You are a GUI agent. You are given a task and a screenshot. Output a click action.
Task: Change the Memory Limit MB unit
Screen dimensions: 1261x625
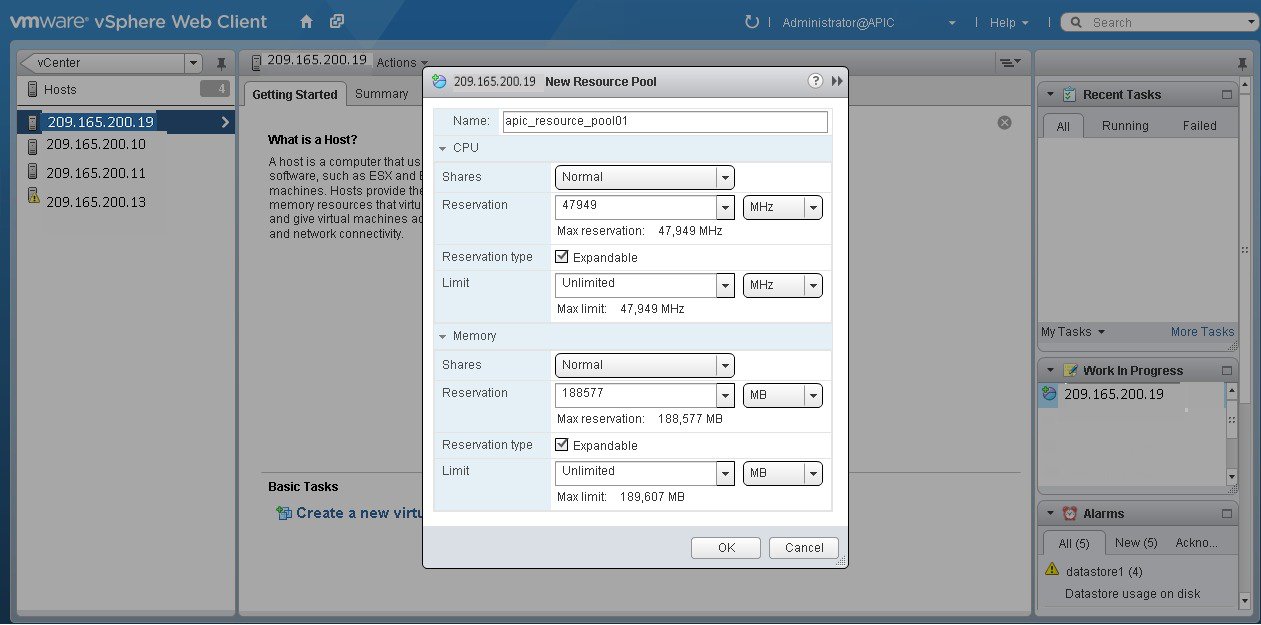tap(783, 473)
